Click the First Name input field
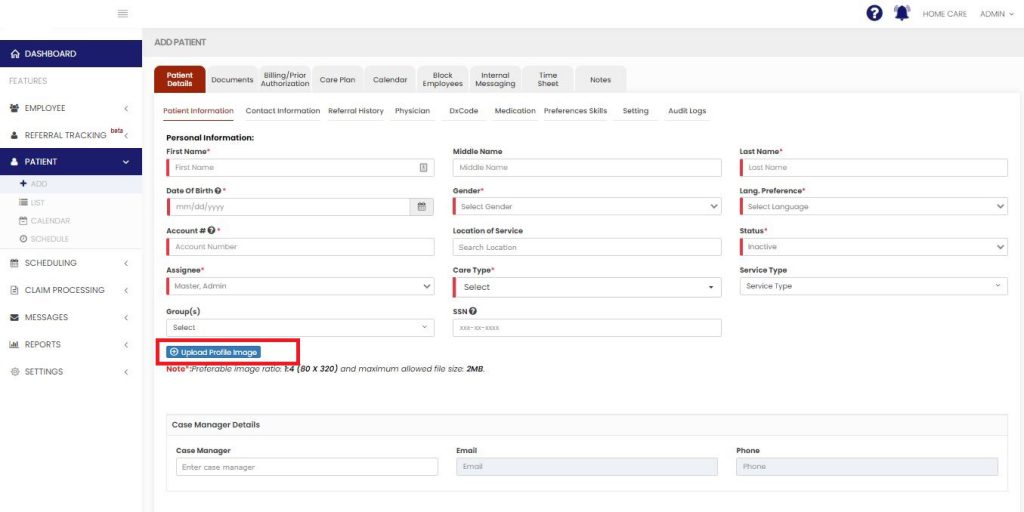Screen dimensions: 1024x512 [x=300, y=168]
